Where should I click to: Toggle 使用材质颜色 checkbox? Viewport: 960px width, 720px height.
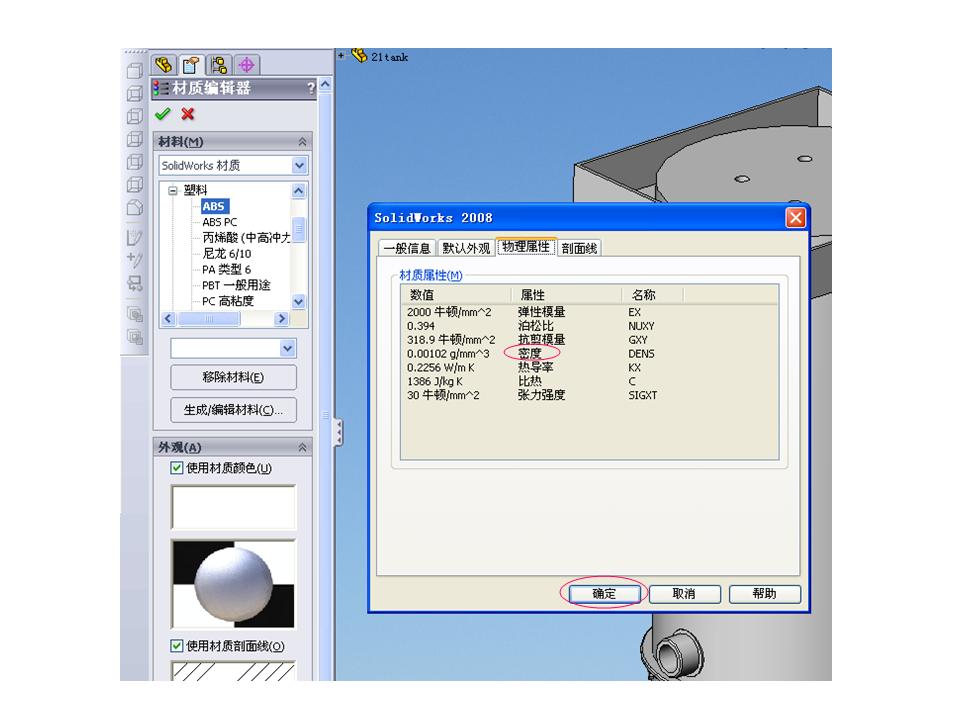click(x=176, y=468)
